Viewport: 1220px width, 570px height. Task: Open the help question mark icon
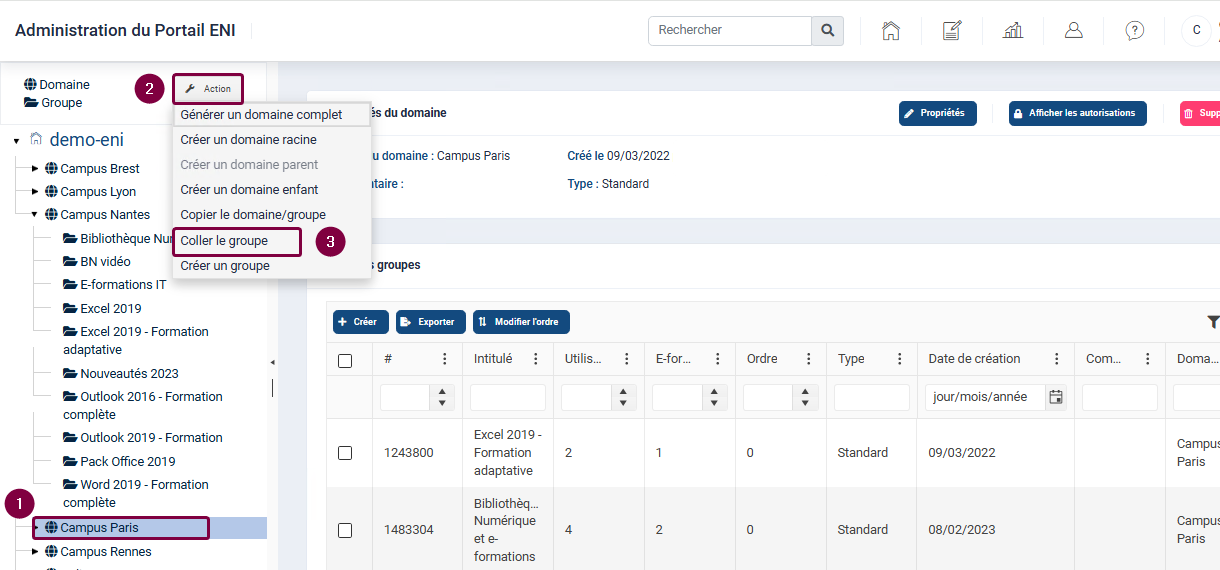1135,30
